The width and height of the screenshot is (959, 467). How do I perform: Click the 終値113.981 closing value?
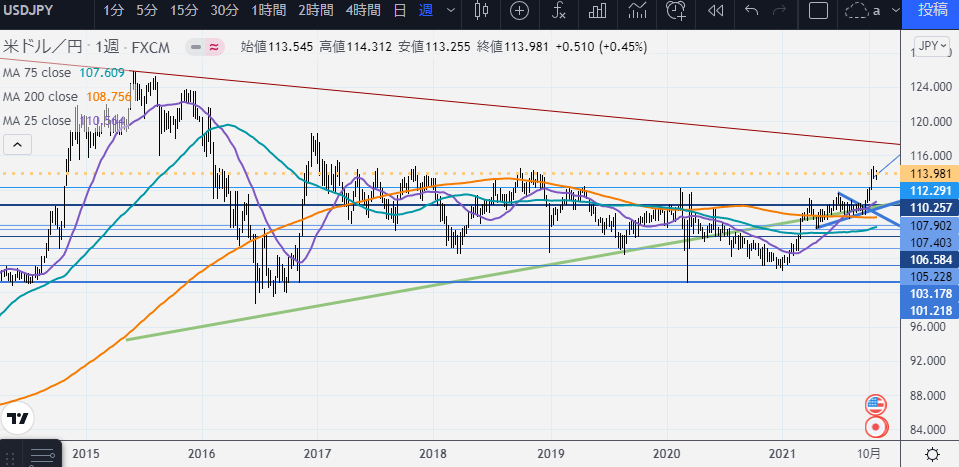[x=515, y=47]
